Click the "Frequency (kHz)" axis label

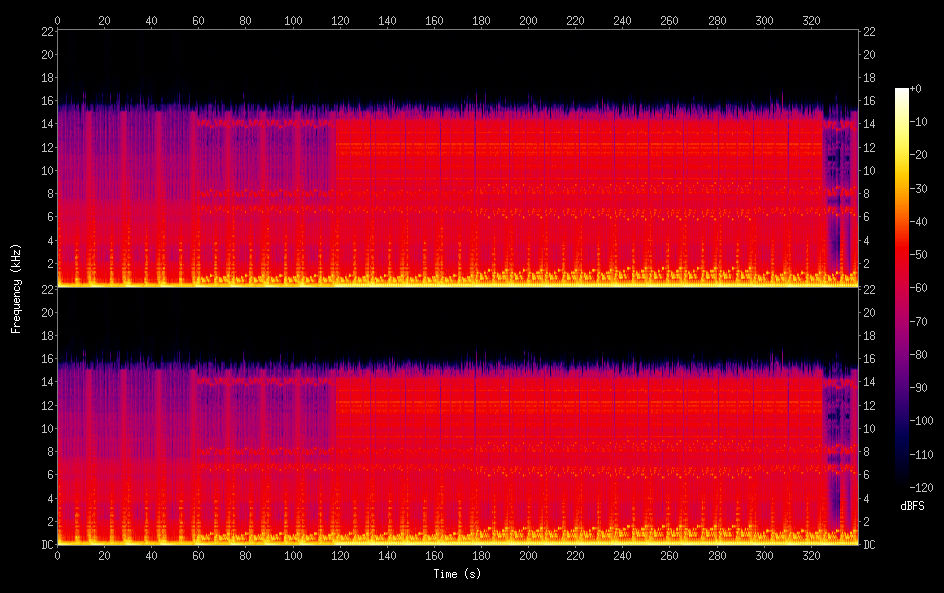pyautogui.click(x=16, y=287)
